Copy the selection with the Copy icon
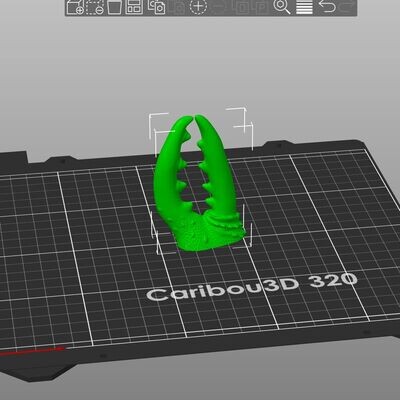This screenshot has width=400, height=400. point(156,7)
